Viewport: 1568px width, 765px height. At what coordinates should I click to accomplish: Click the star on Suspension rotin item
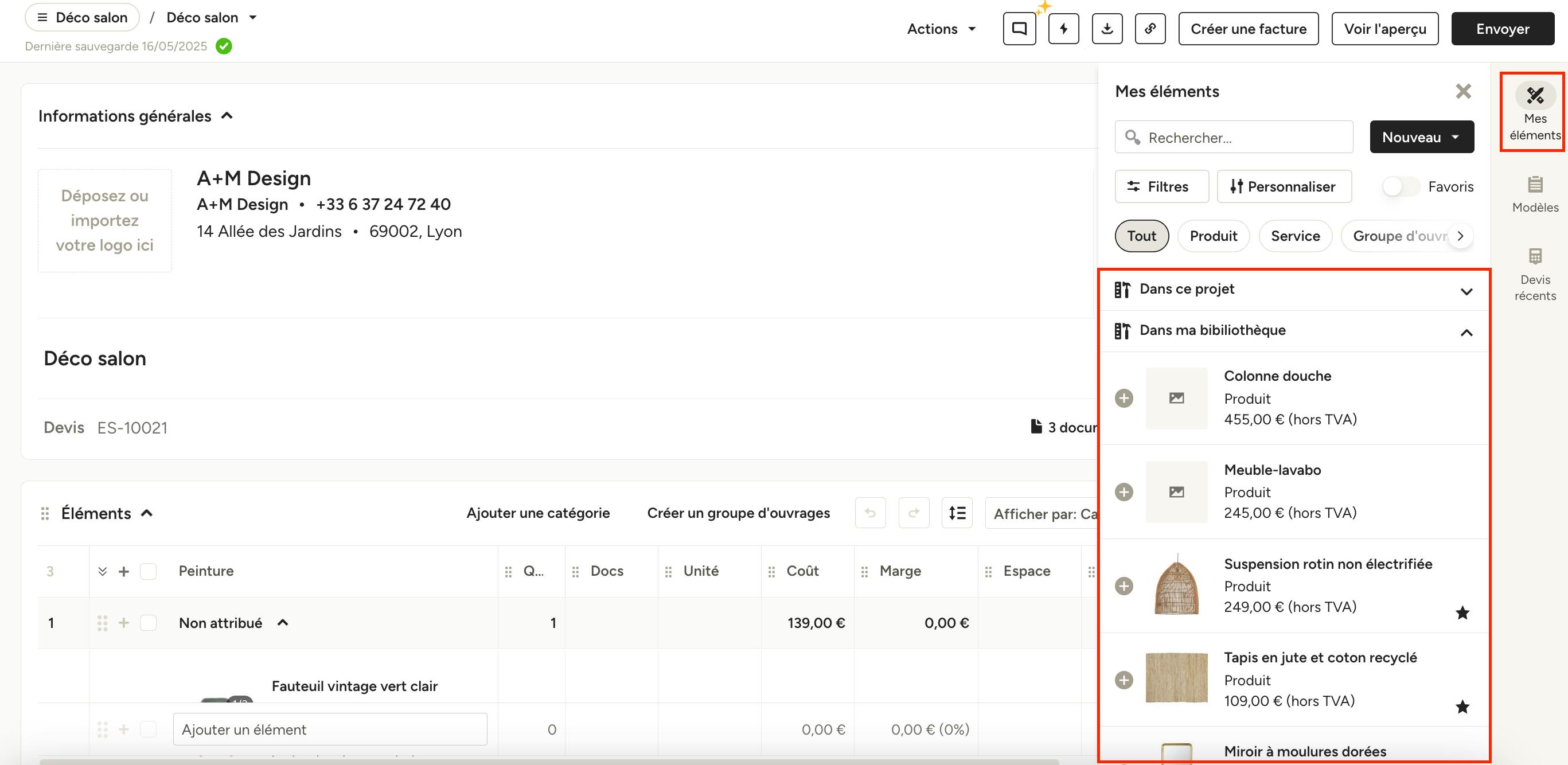1462,612
